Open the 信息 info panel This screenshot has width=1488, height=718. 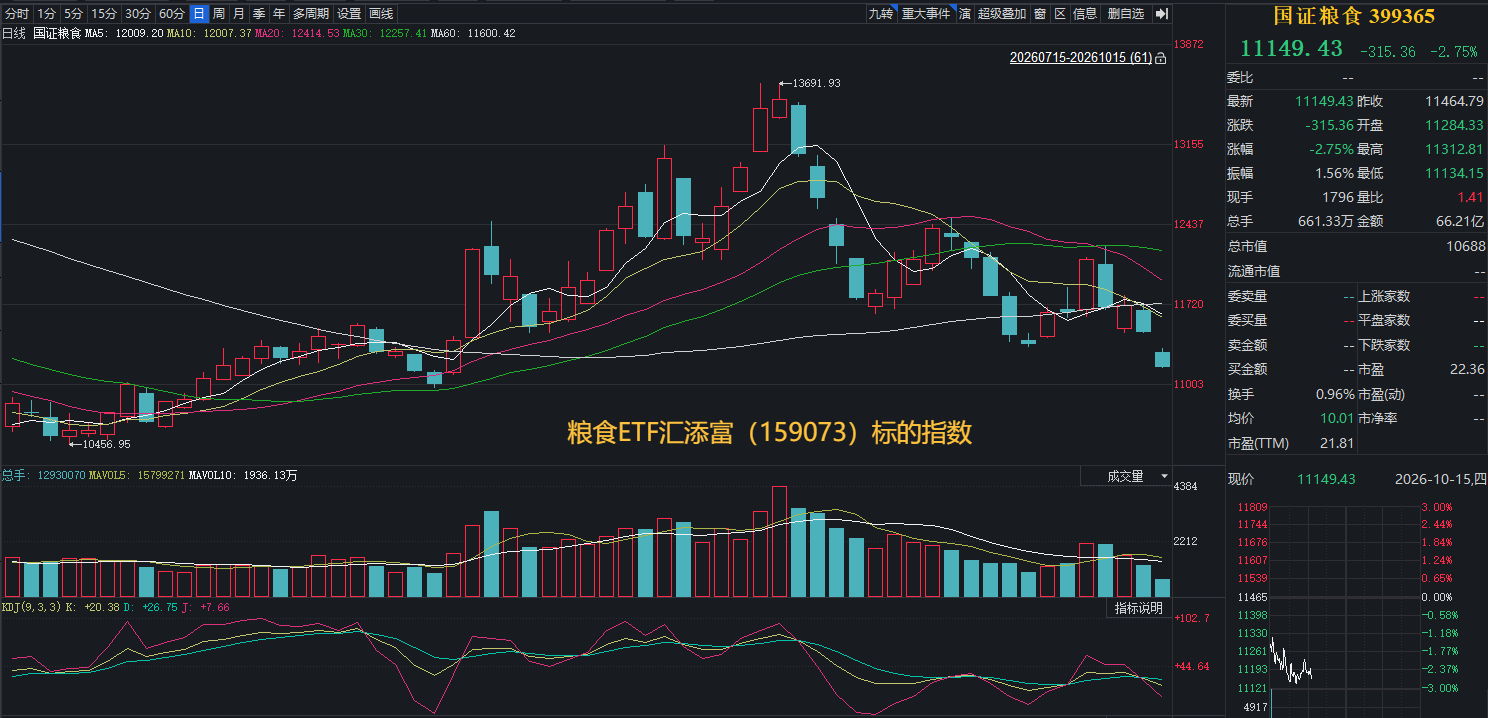pyautogui.click(x=1085, y=14)
